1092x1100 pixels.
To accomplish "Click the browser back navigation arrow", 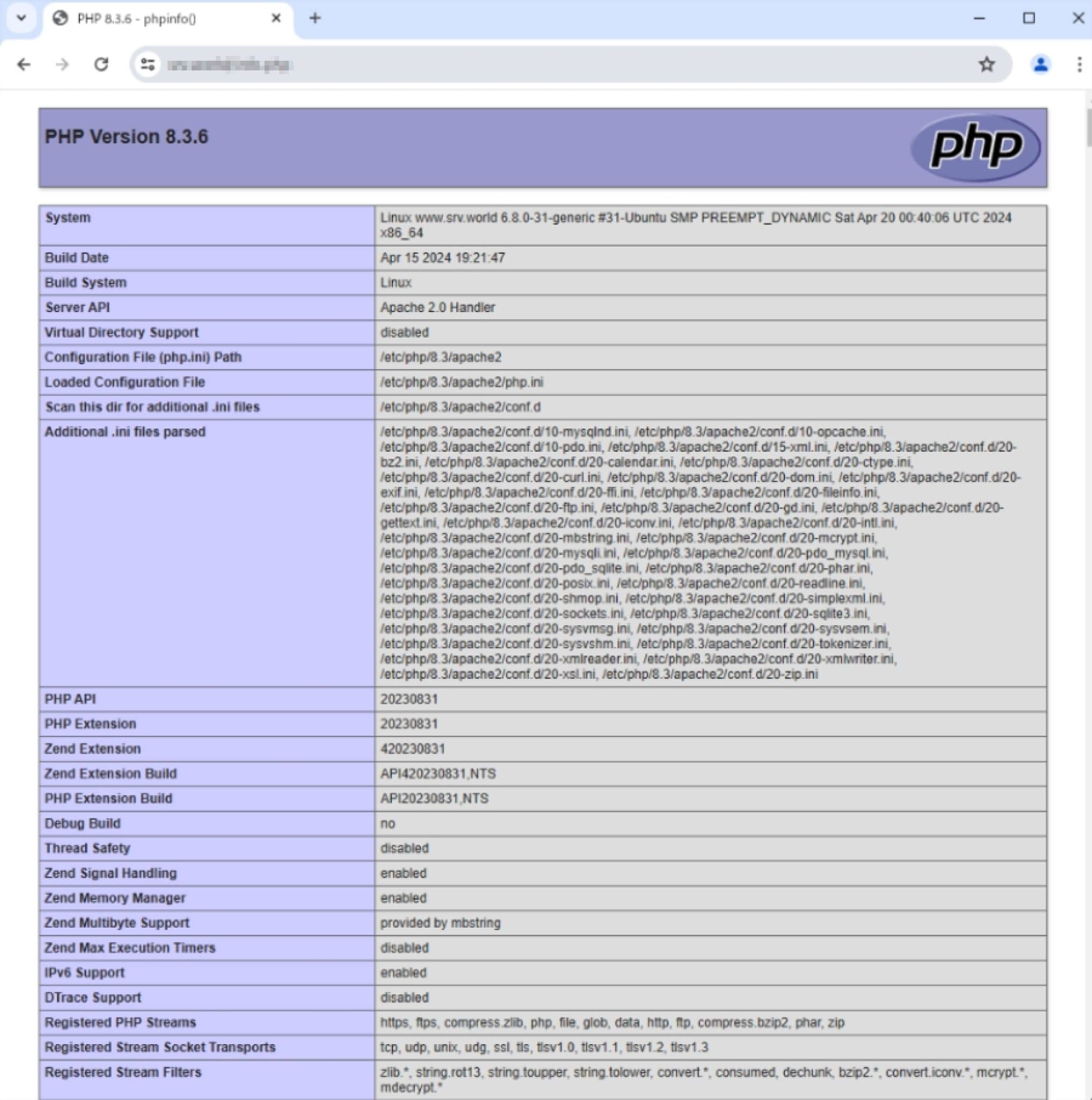I will click(x=23, y=64).
